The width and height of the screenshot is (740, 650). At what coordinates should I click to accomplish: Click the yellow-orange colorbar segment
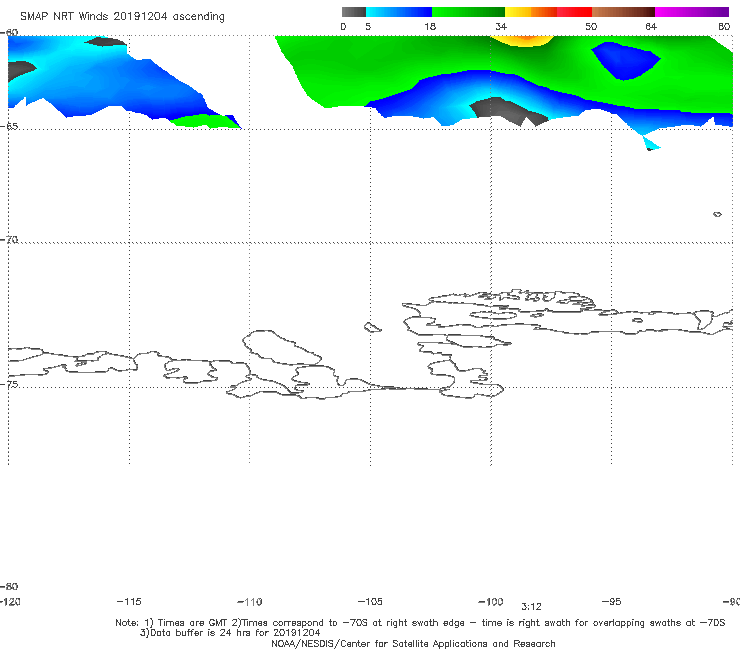click(x=530, y=12)
